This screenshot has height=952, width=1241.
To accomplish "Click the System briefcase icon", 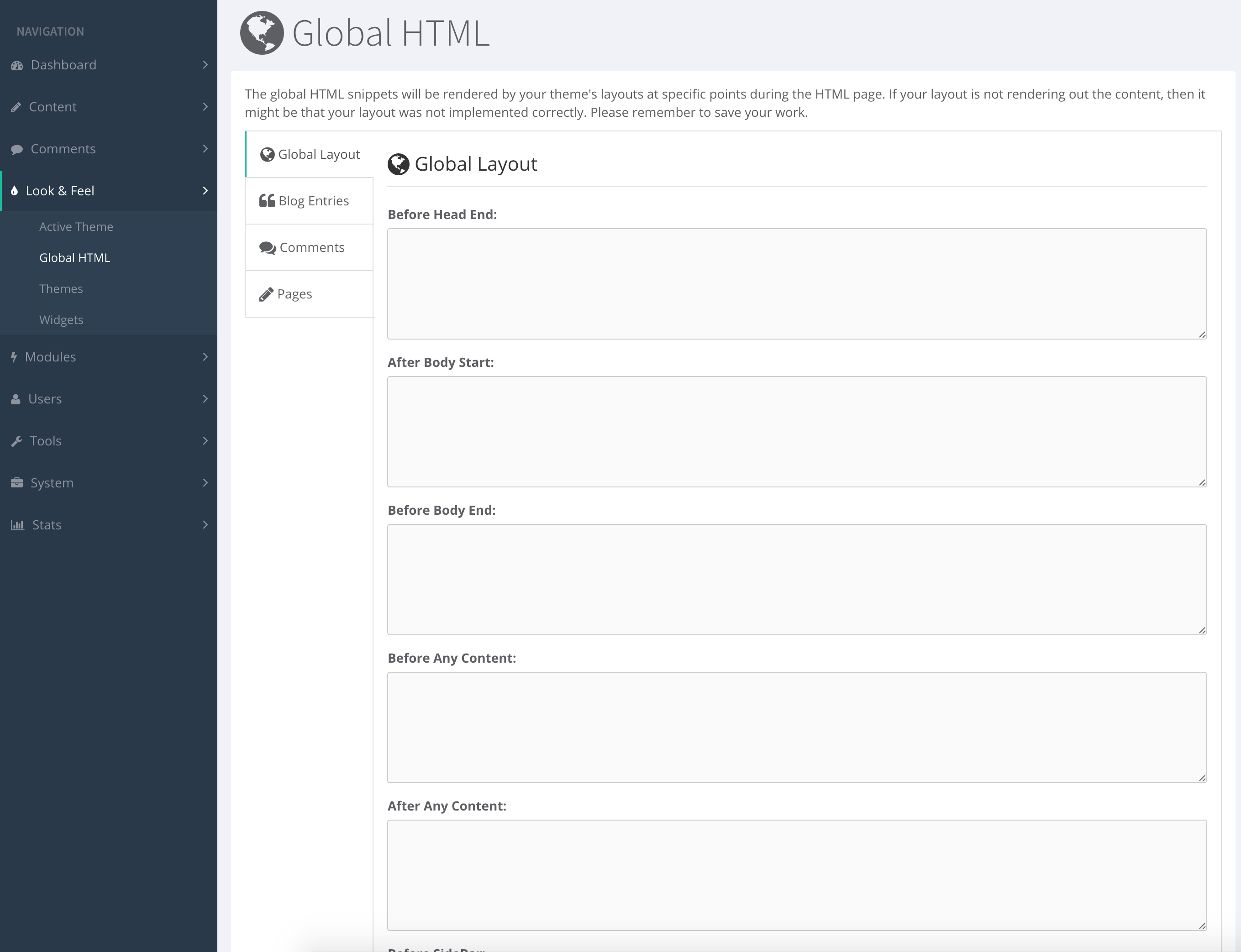I will coord(17,483).
